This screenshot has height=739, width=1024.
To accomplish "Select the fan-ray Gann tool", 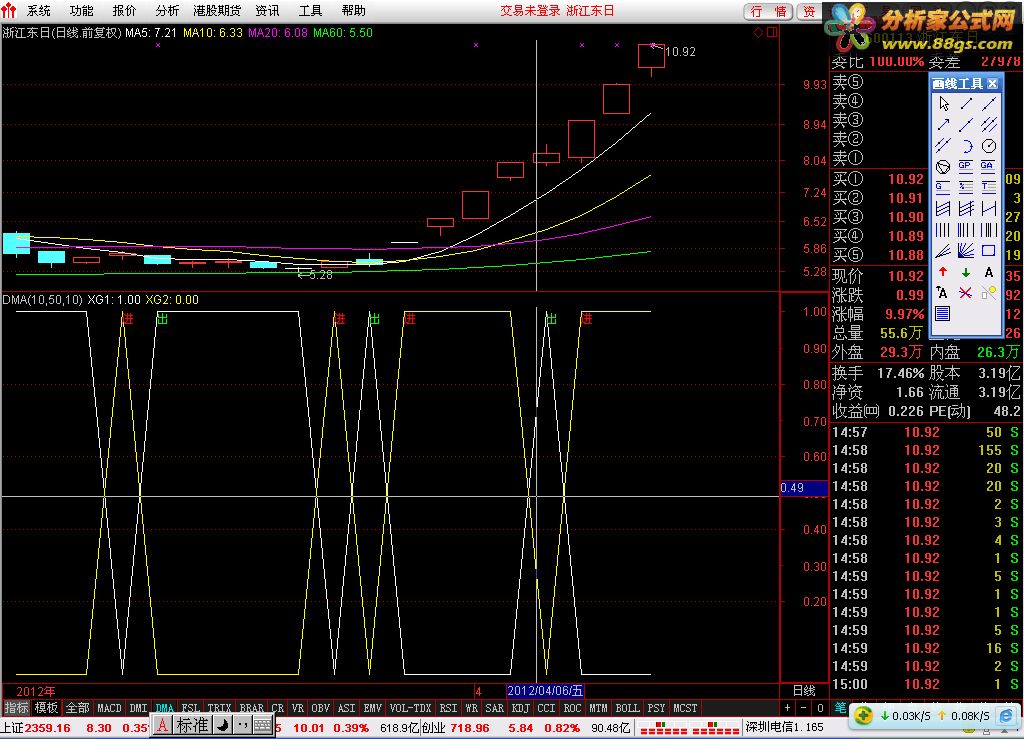I will coord(966,251).
